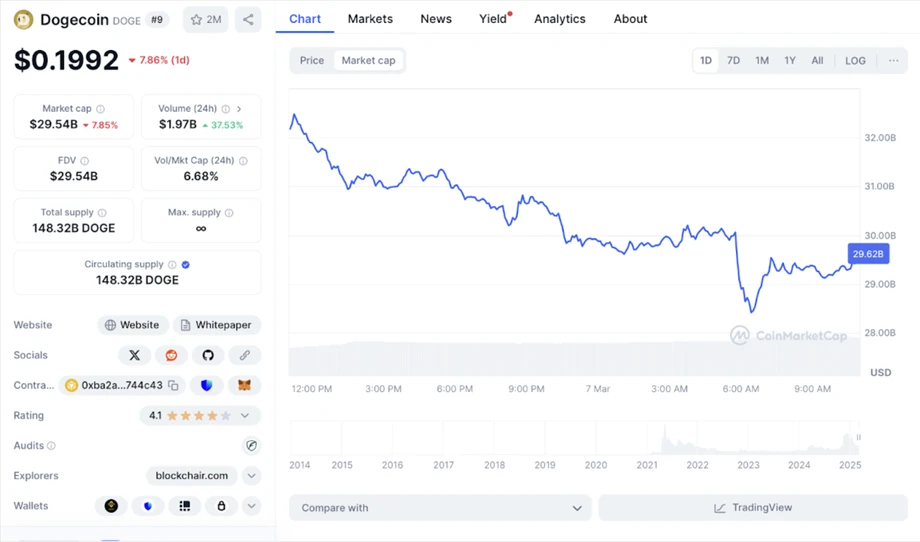Click the share icon next to Dogecoin
The image size is (920, 542).
pyautogui.click(x=248, y=19)
